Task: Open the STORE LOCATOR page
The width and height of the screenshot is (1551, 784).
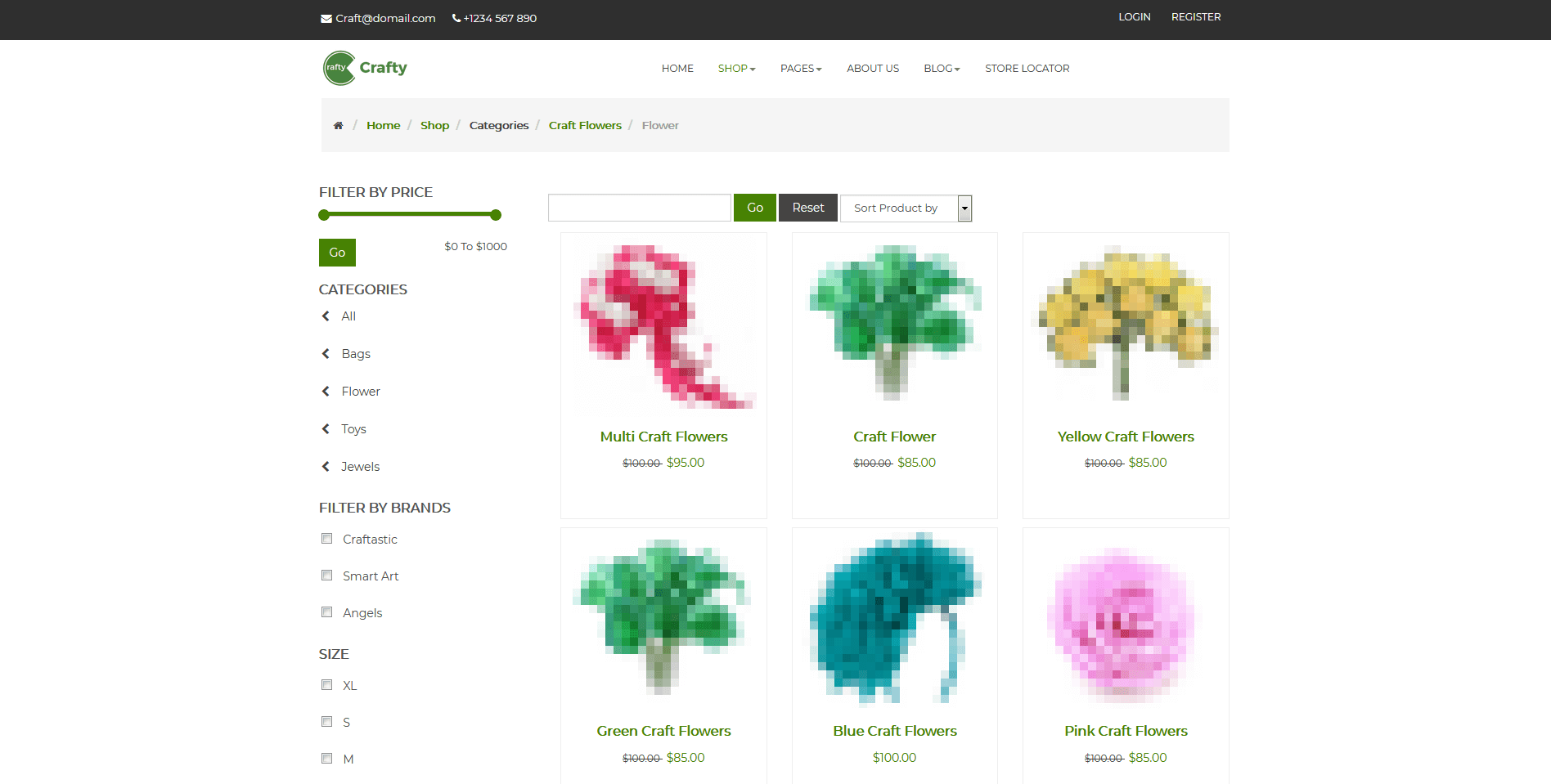Action: pos(1027,69)
